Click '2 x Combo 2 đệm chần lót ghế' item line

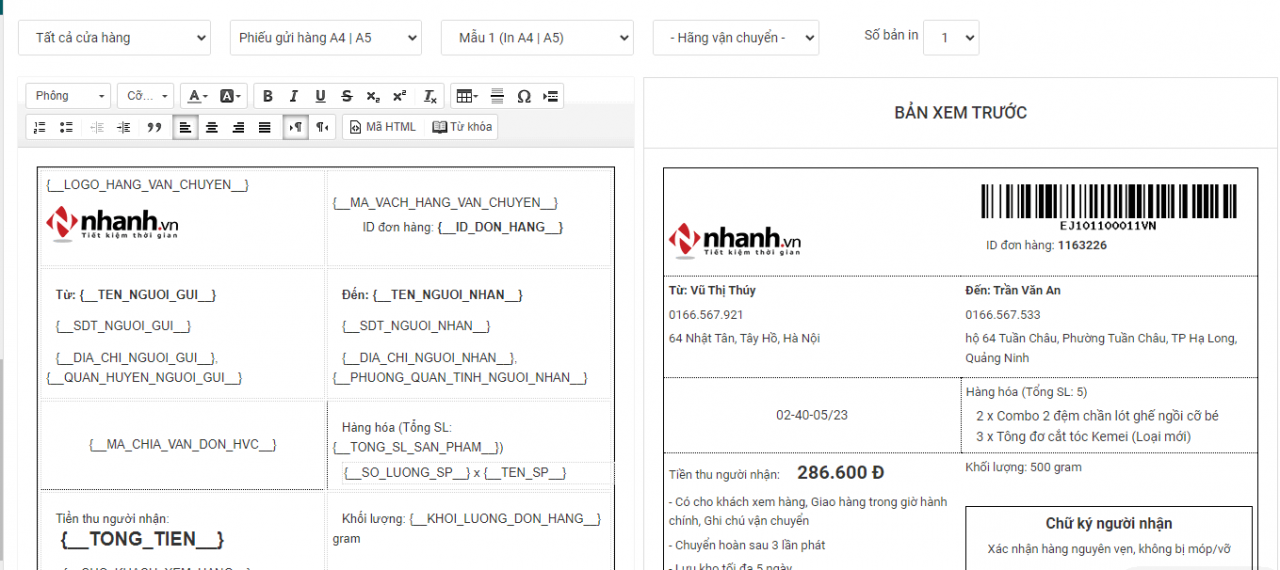(x=1098, y=416)
